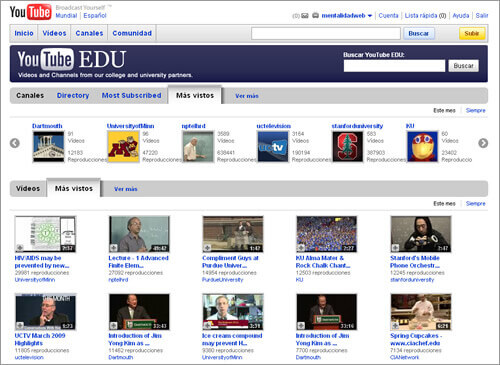Open Ayuda help link

[461, 16]
